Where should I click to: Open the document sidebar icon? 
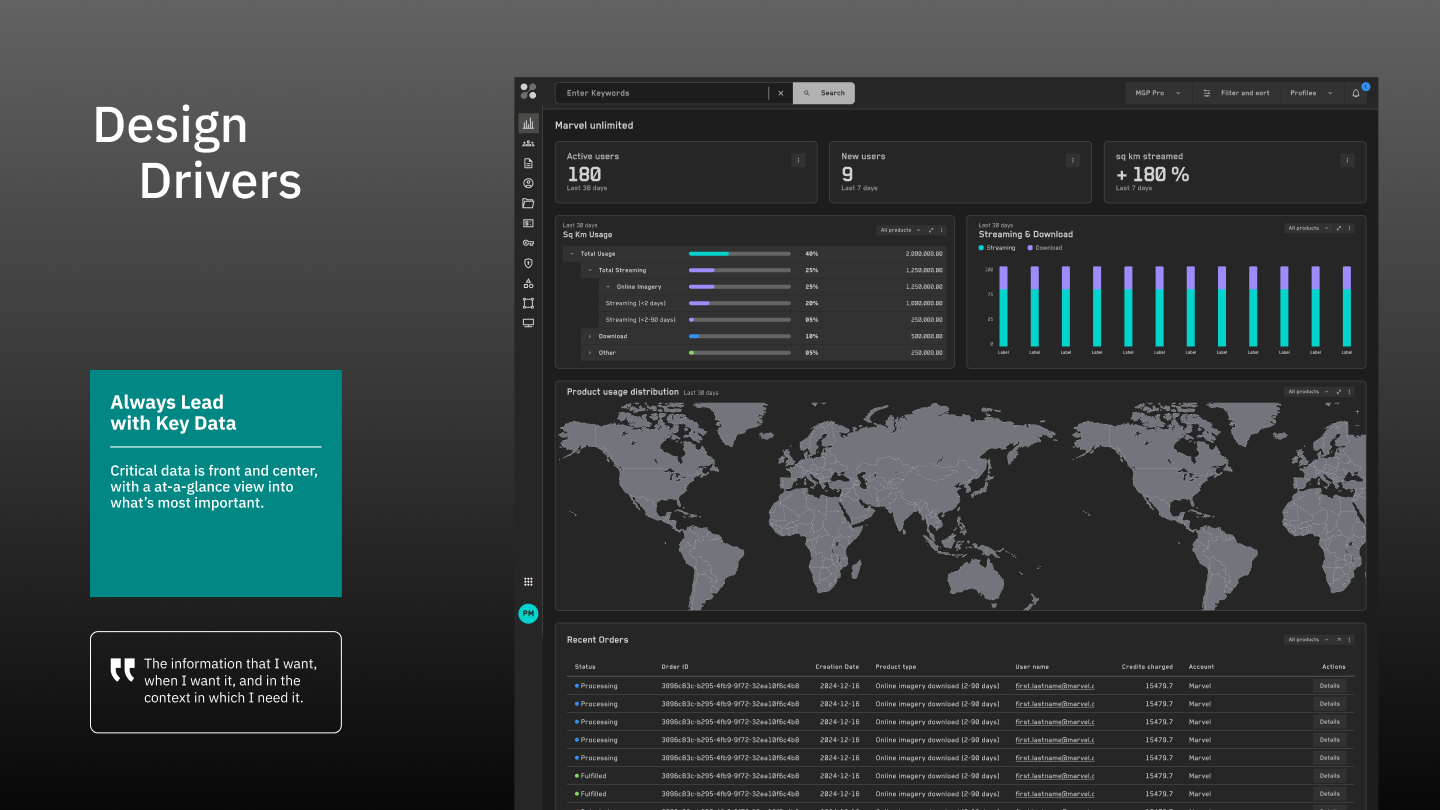tap(528, 163)
